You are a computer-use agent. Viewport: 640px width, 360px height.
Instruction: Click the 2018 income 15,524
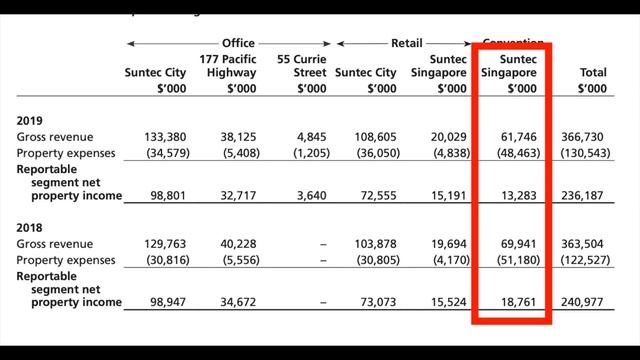pyautogui.click(x=449, y=302)
